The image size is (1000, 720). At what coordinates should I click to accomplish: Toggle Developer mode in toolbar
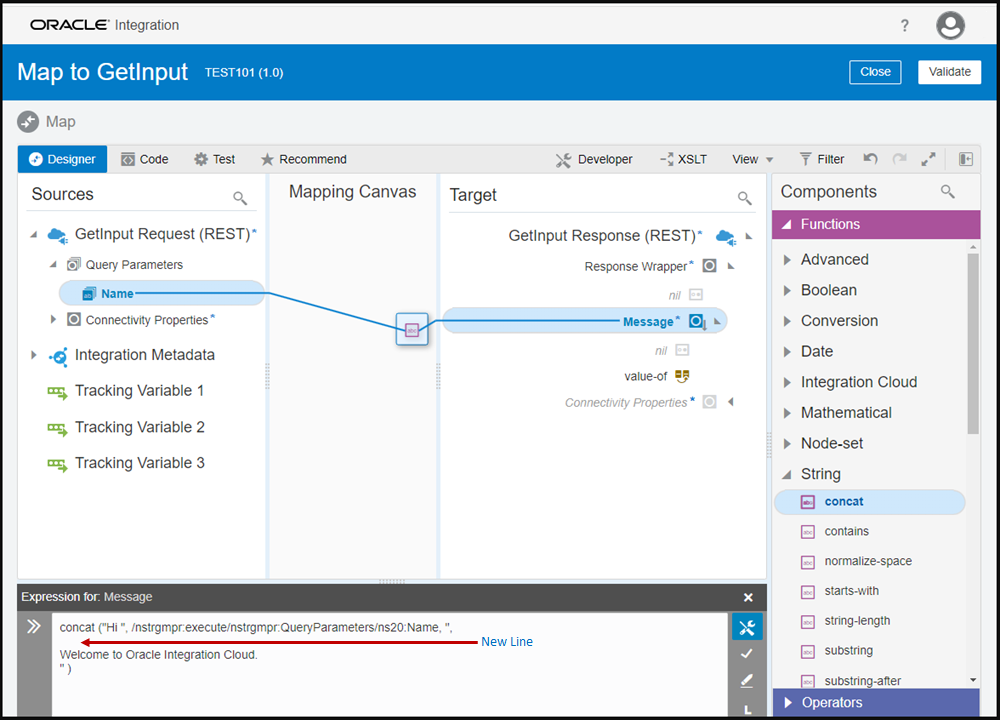[x=594, y=159]
